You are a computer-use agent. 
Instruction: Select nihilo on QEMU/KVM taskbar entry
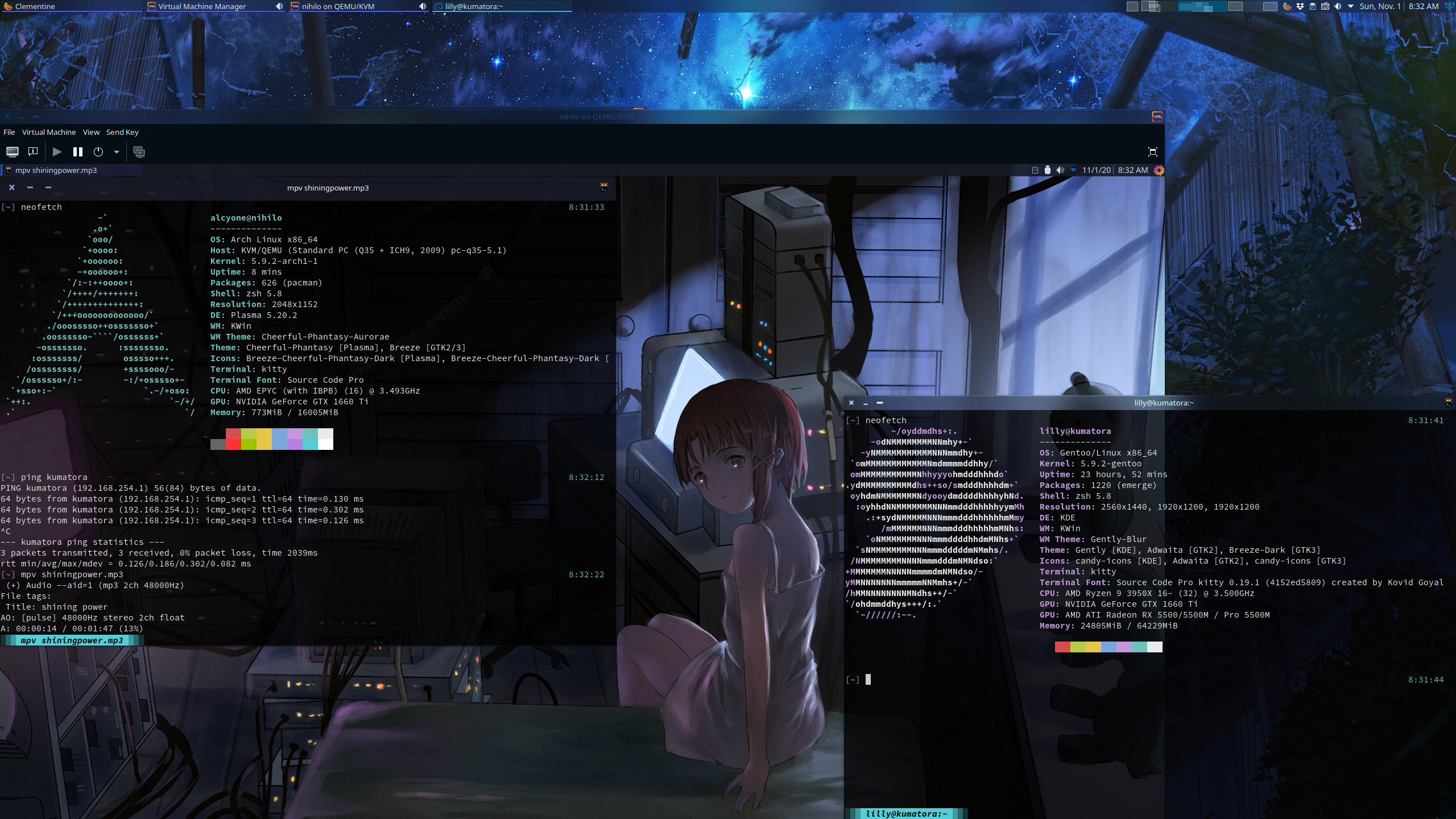358,6
